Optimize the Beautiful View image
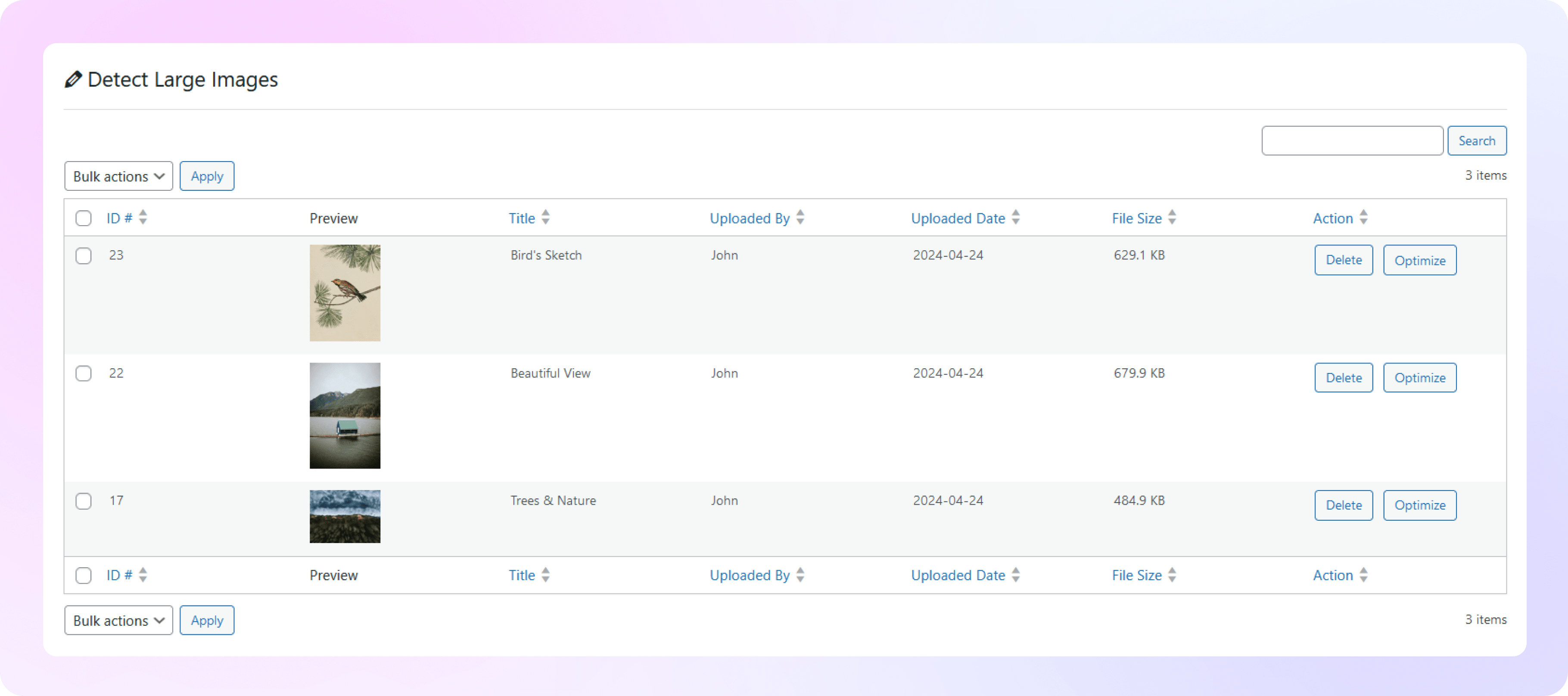Screen dimensions: 1568x696 pyautogui.click(x=1419, y=378)
